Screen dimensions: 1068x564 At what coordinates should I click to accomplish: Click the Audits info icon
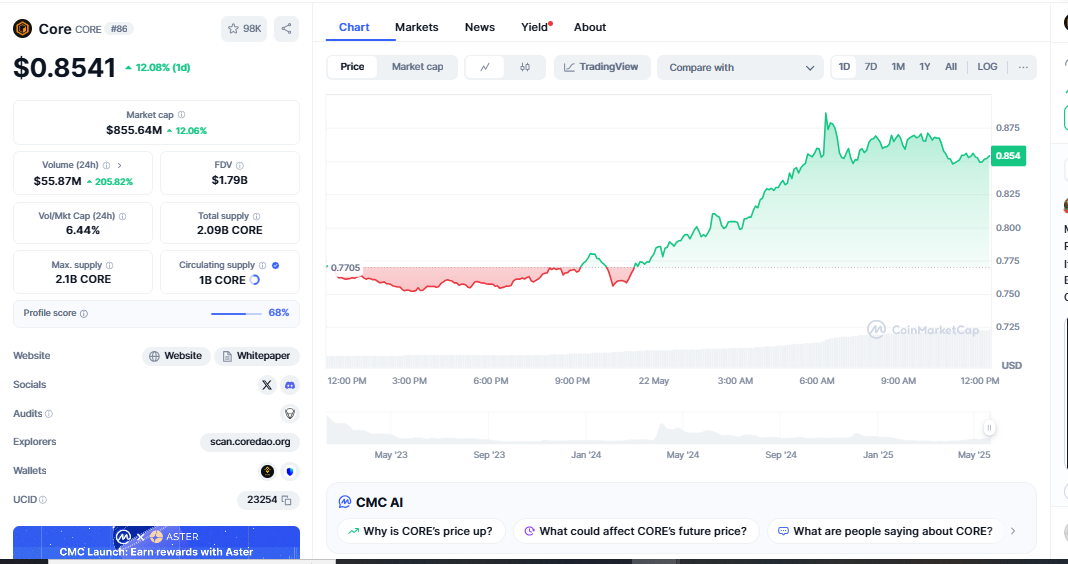49,414
